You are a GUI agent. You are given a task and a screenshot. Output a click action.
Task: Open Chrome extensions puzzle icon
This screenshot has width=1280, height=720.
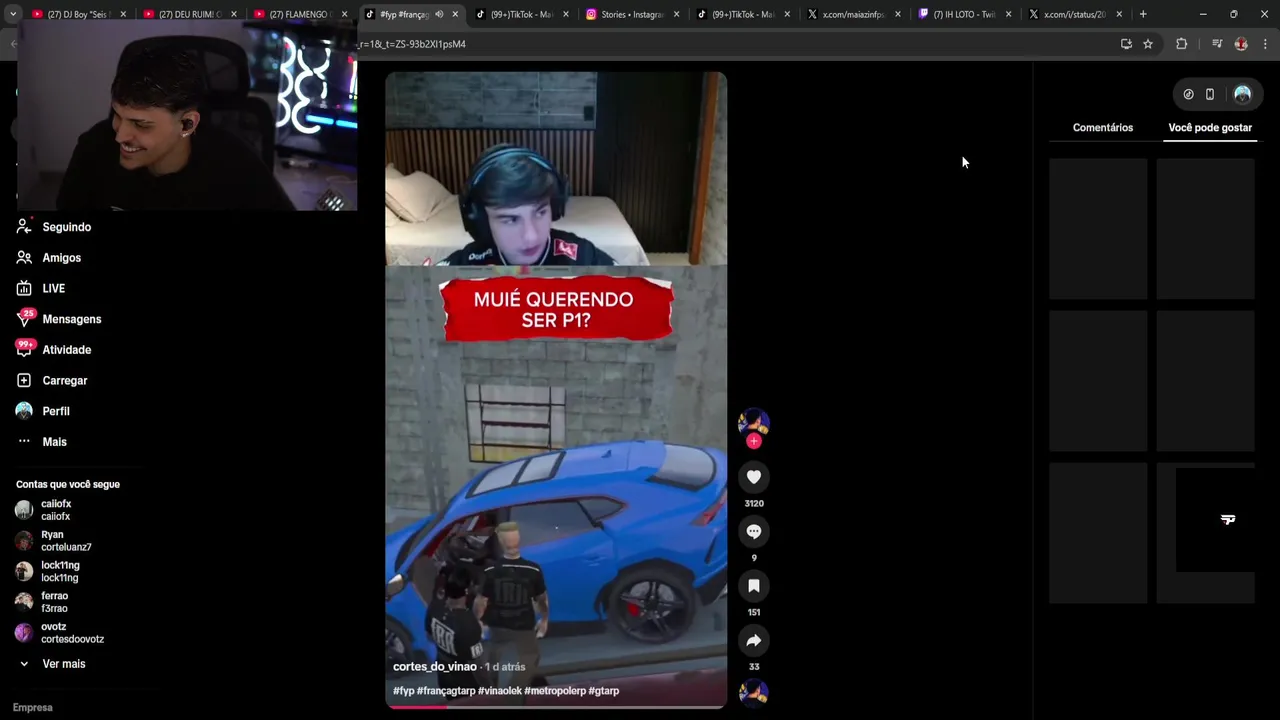1181,44
